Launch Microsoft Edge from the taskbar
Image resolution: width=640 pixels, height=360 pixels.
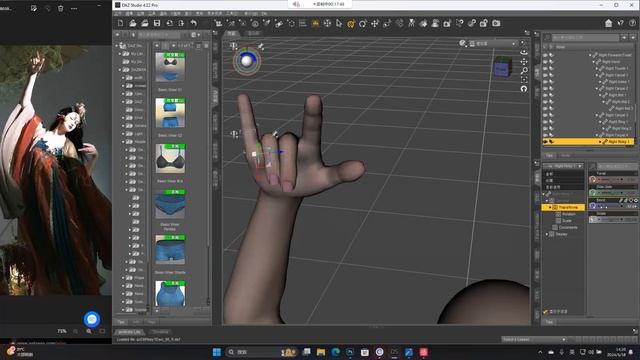336,352
